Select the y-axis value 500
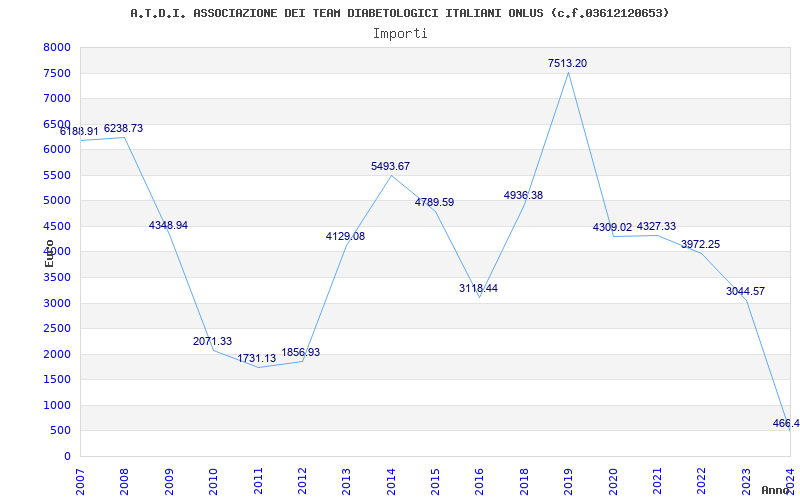 pos(60,431)
